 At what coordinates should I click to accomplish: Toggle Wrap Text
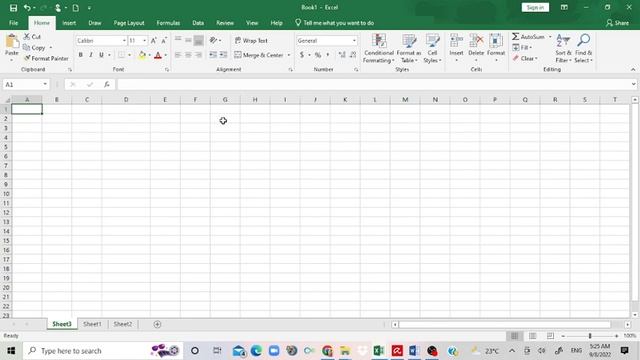pos(251,40)
